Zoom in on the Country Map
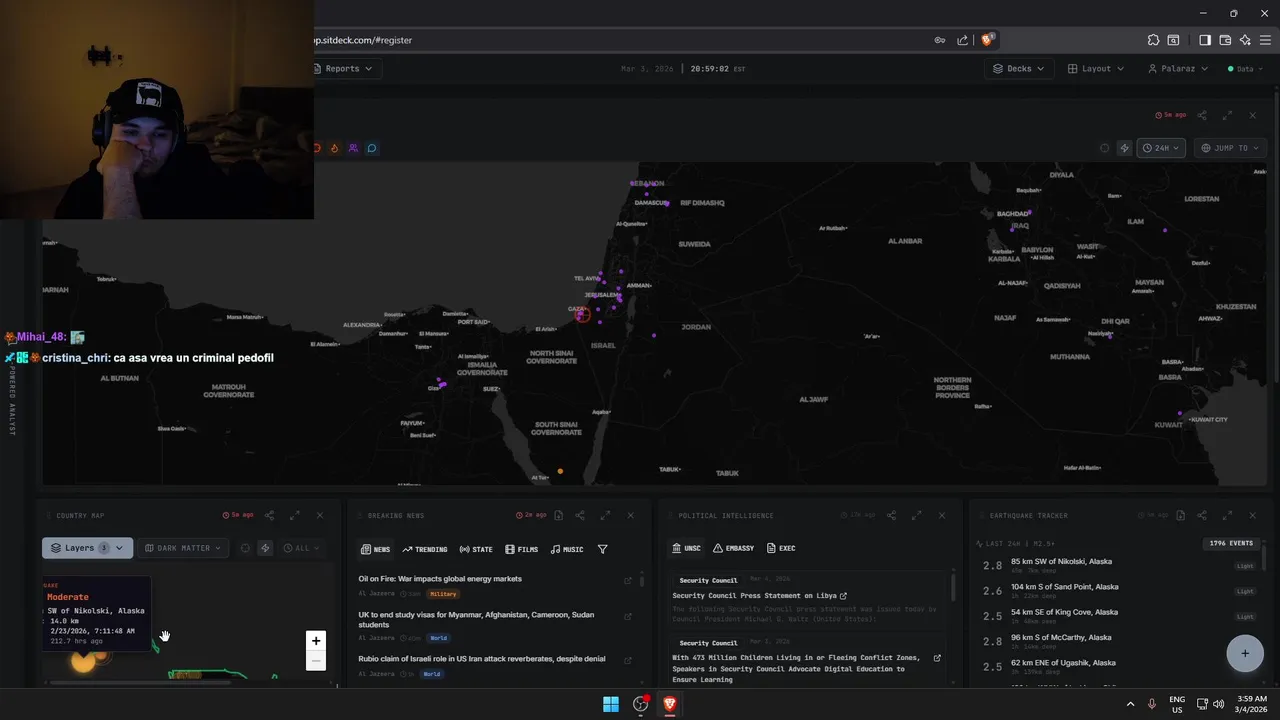This screenshot has height=720, width=1280. 316,641
